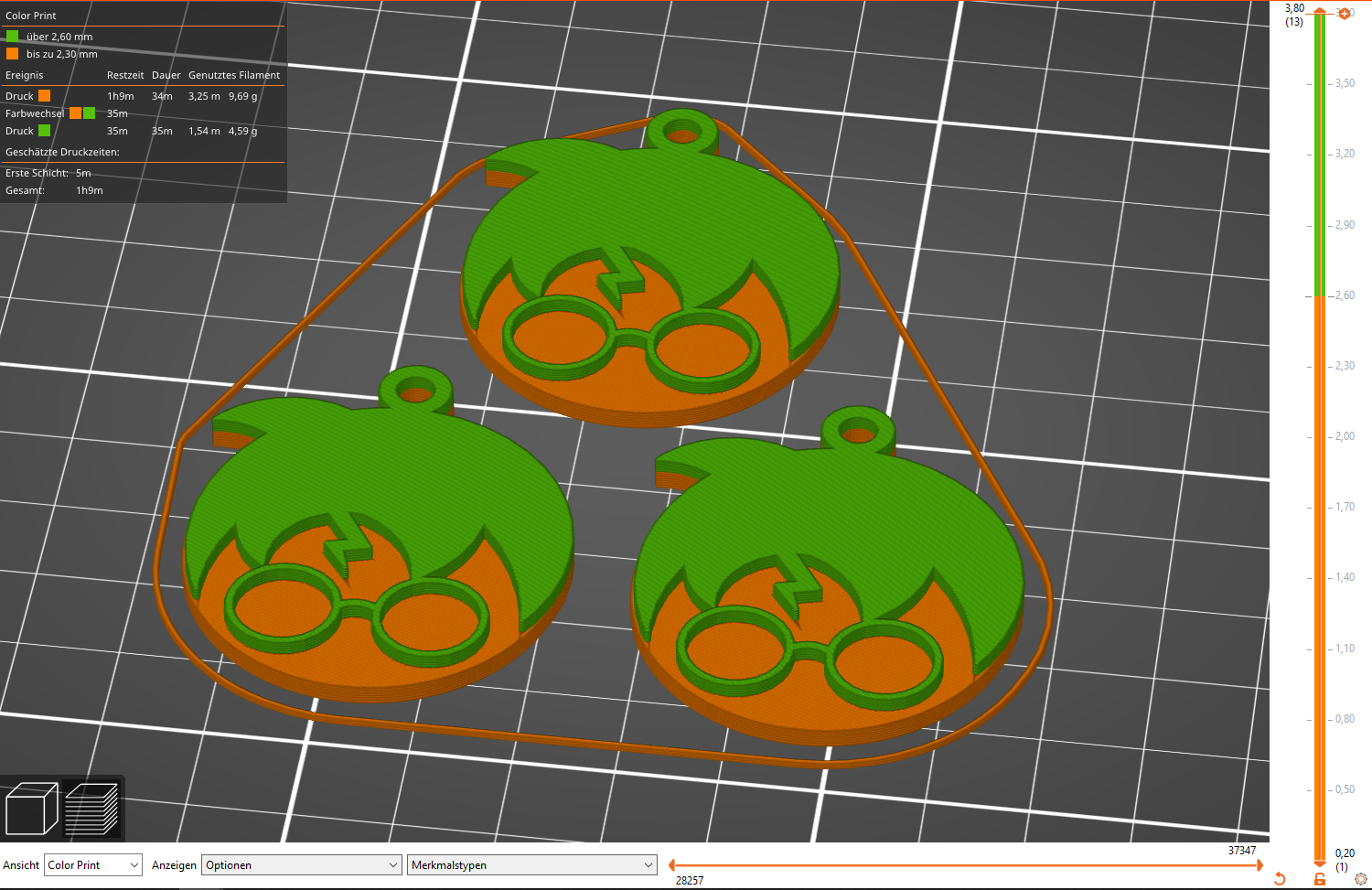Click orange swatch in Farbwechsel row
1372x890 pixels.
coord(75,113)
